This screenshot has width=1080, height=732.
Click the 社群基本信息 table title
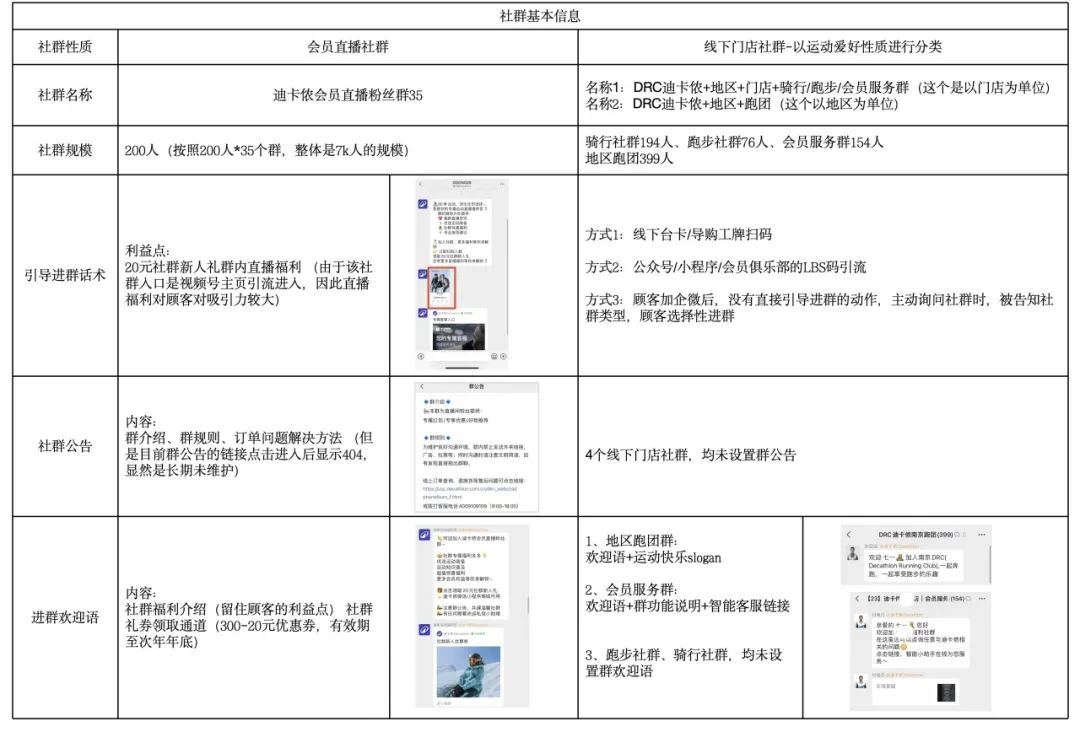[540, 16]
